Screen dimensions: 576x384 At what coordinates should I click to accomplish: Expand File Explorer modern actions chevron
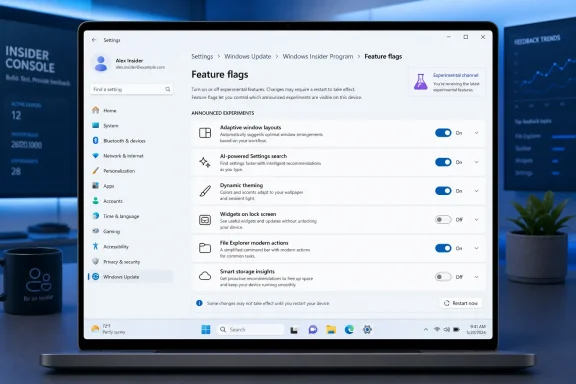(x=476, y=248)
